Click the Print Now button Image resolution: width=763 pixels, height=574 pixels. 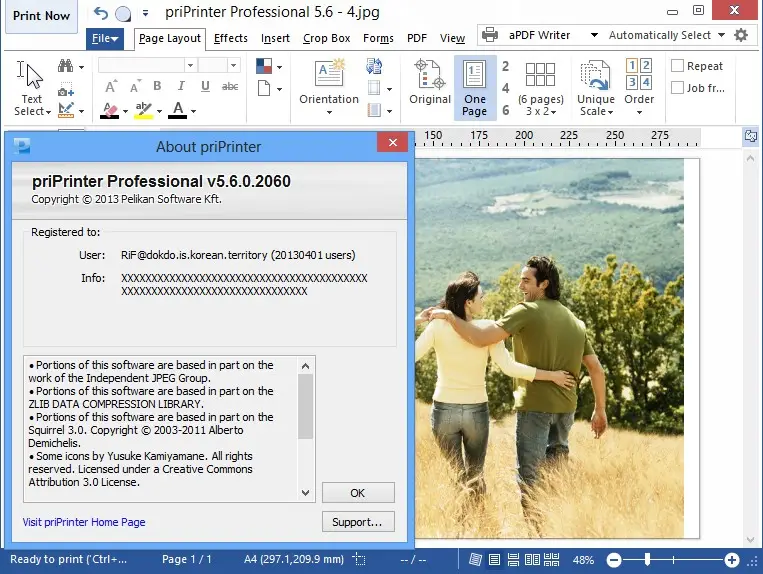tap(41, 16)
